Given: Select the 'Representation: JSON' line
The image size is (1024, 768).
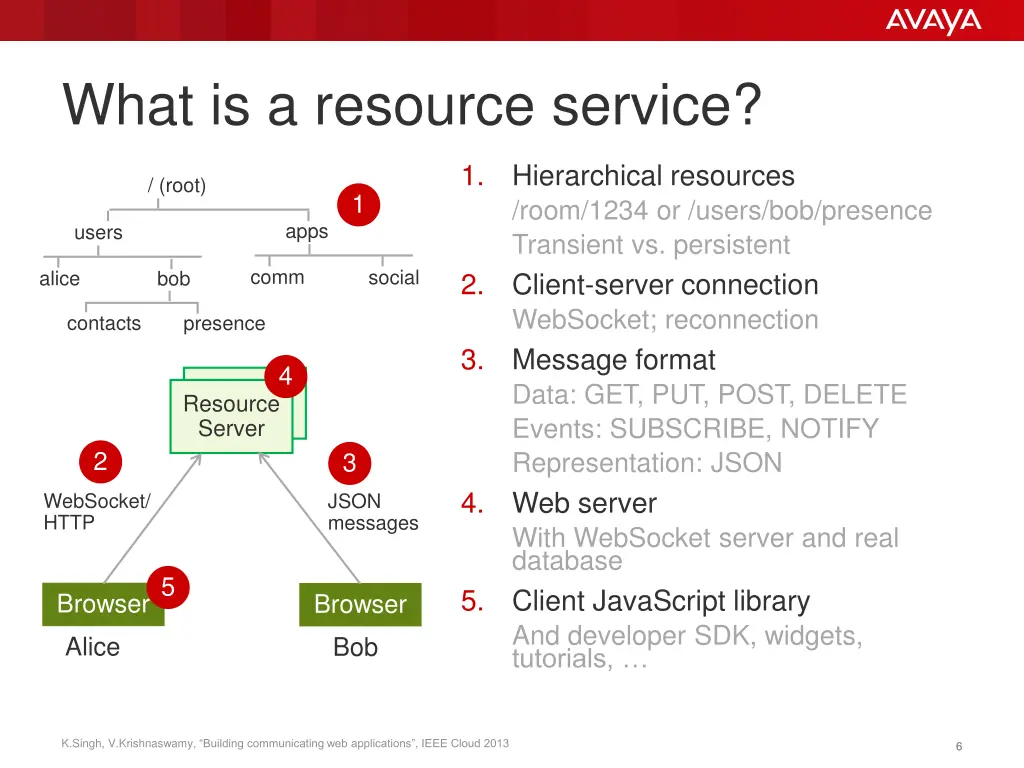Looking at the screenshot, I should [x=647, y=463].
